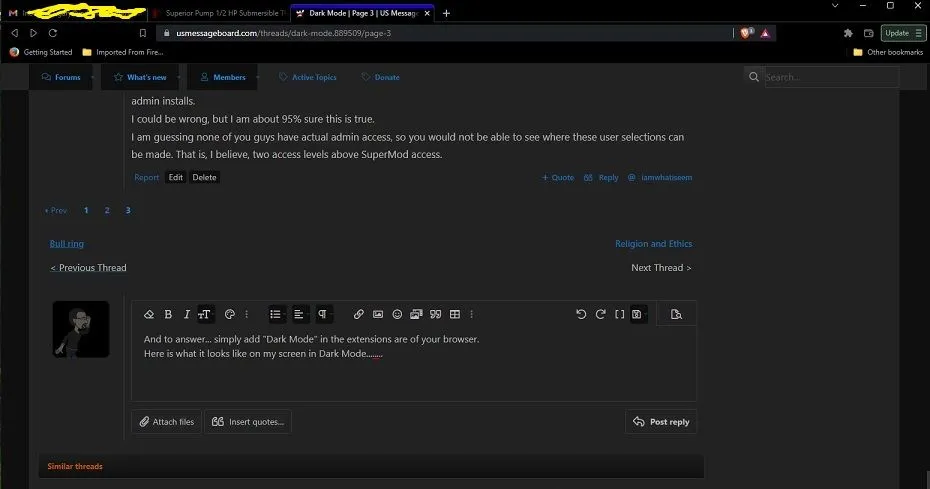Viewport: 930px width, 489px height.
Task: Click the insert link icon
Action: pyautogui.click(x=359, y=314)
